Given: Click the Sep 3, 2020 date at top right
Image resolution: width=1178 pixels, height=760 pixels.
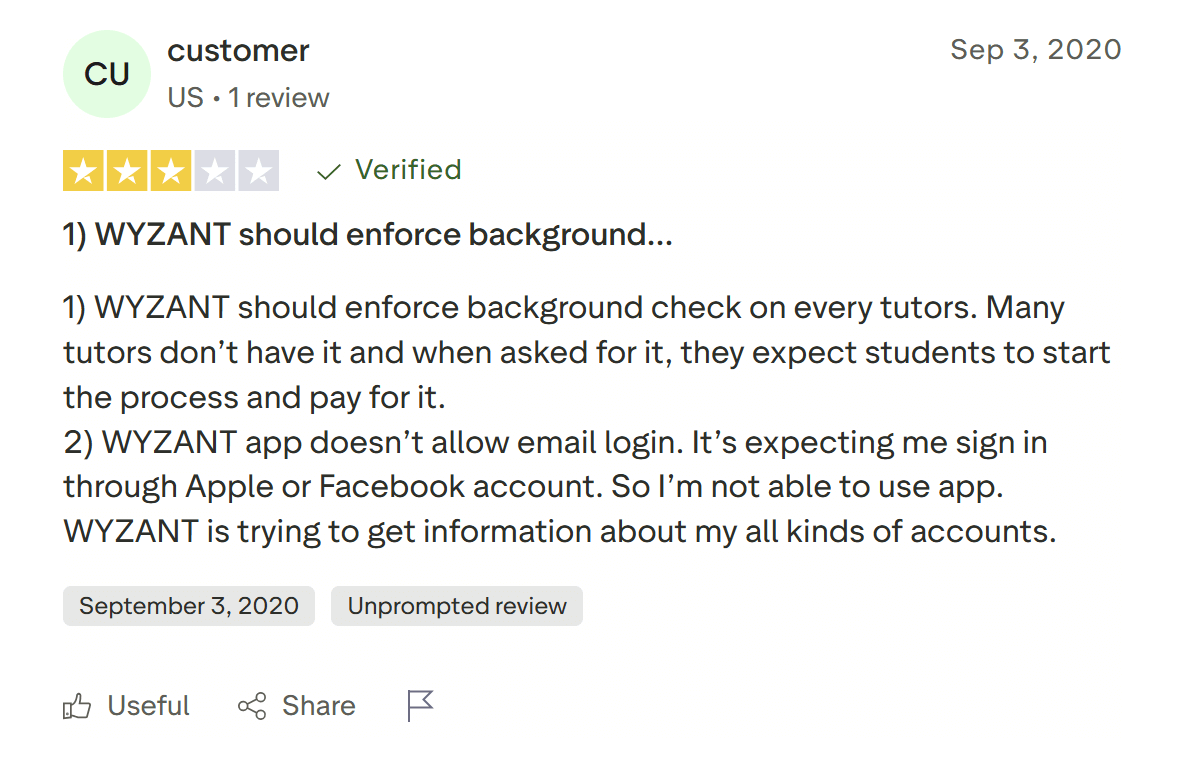Looking at the screenshot, I should pyautogui.click(x=1035, y=49).
